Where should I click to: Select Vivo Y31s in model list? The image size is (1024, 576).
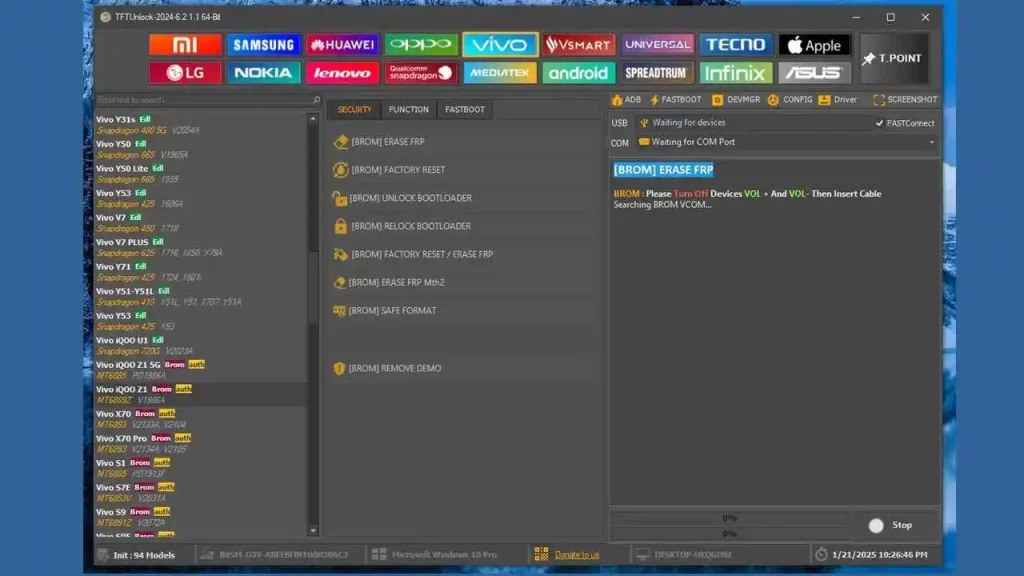(200, 125)
